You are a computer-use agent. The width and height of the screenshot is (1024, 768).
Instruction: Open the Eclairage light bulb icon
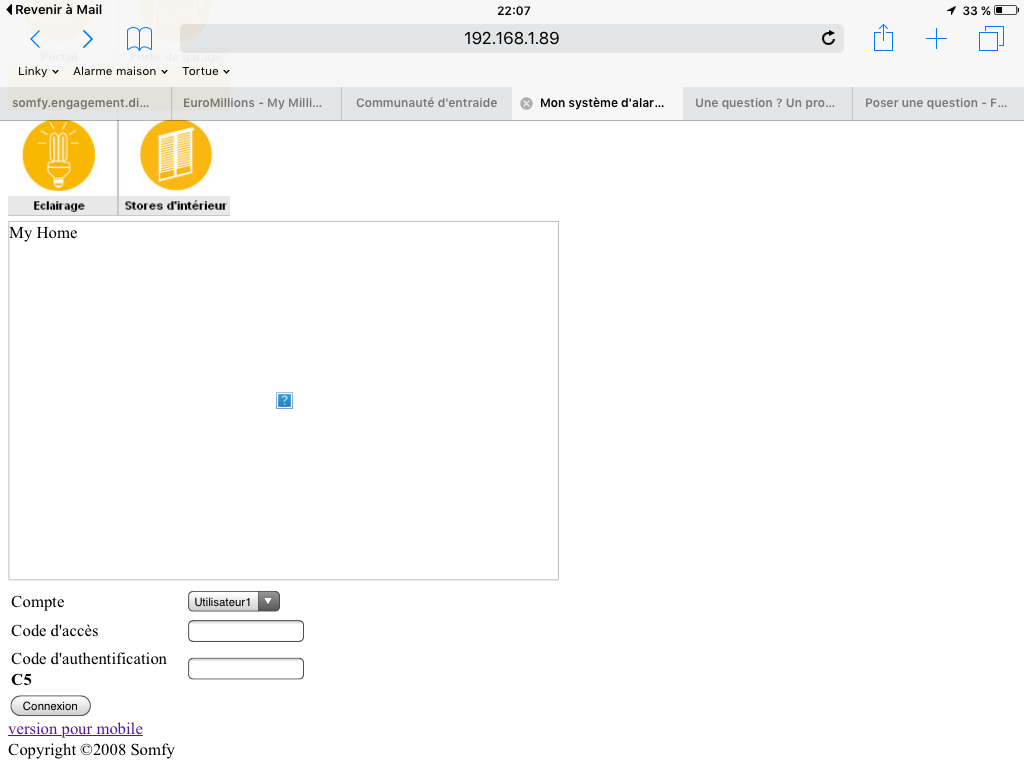[58, 156]
